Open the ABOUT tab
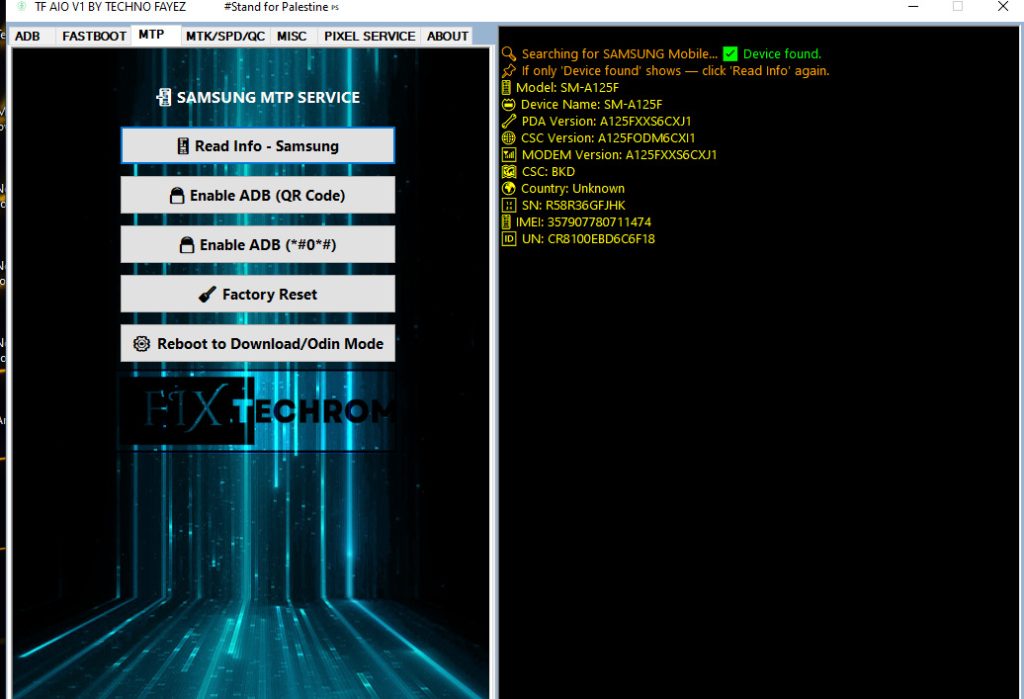Viewport: 1024px width, 699px height. (447, 36)
